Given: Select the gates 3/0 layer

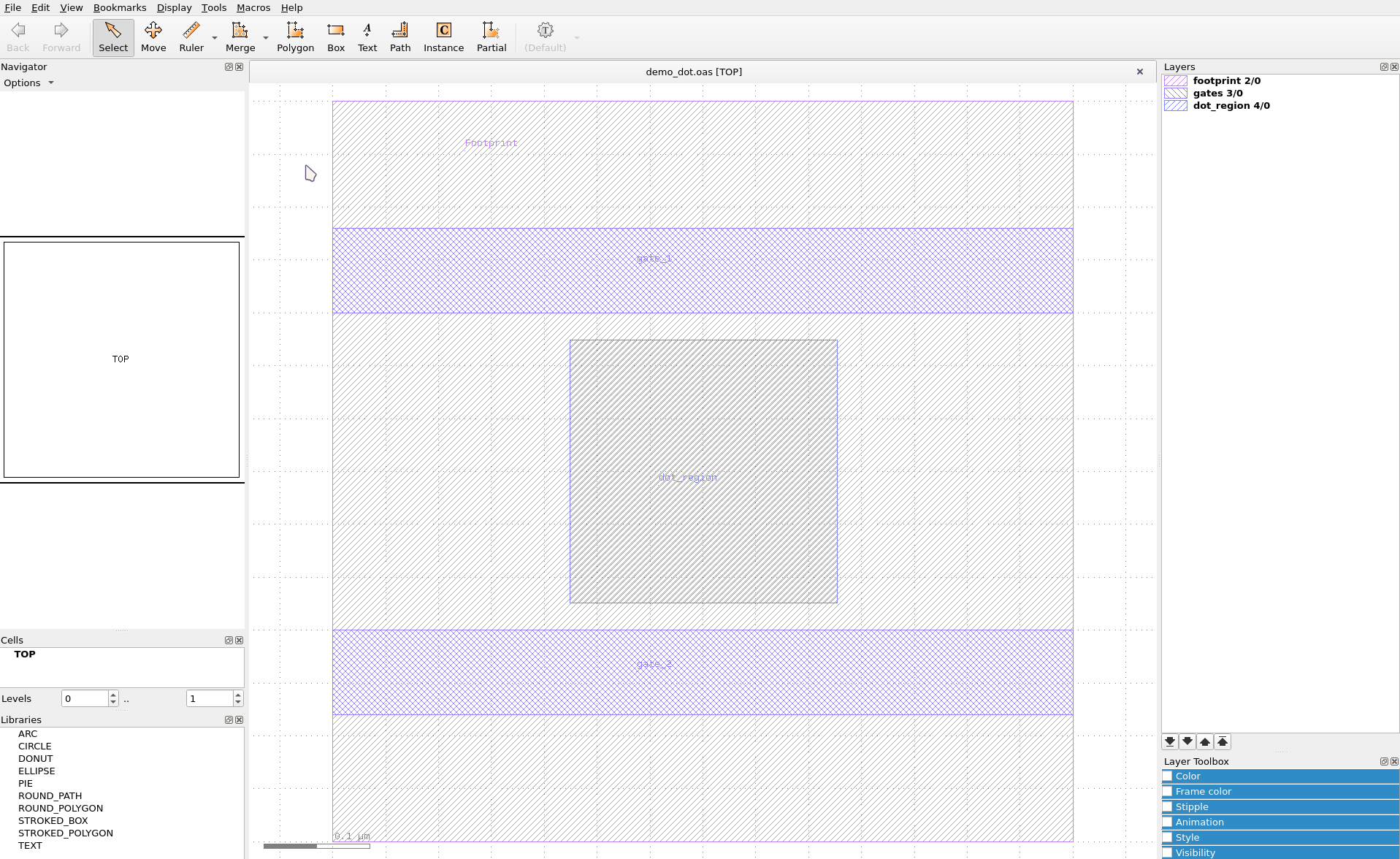Looking at the screenshot, I should point(1217,93).
